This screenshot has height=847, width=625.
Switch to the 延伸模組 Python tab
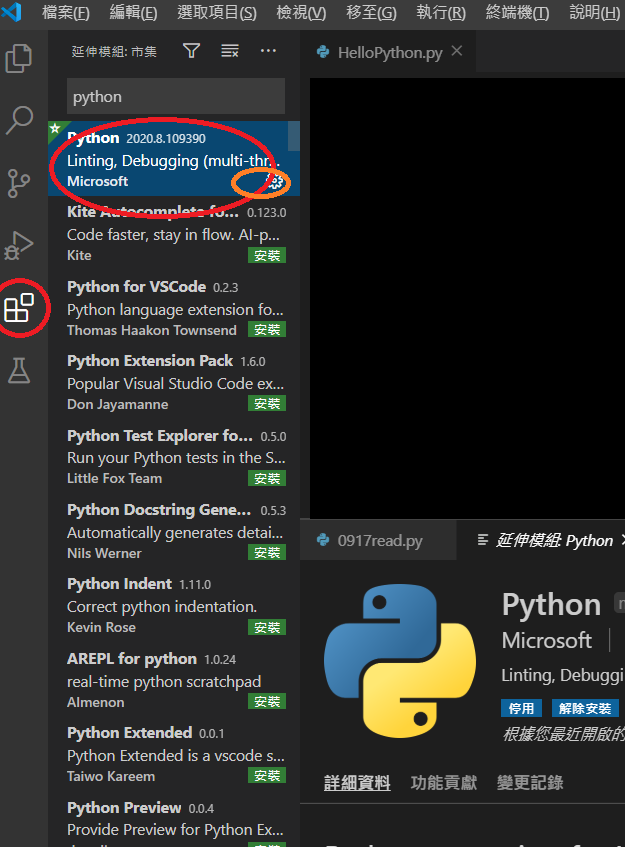(x=546, y=540)
